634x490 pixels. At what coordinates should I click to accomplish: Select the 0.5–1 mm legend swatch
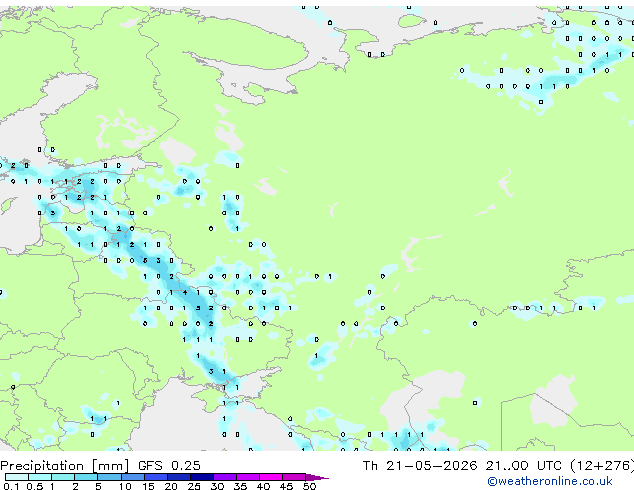pyautogui.click(x=40, y=477)
